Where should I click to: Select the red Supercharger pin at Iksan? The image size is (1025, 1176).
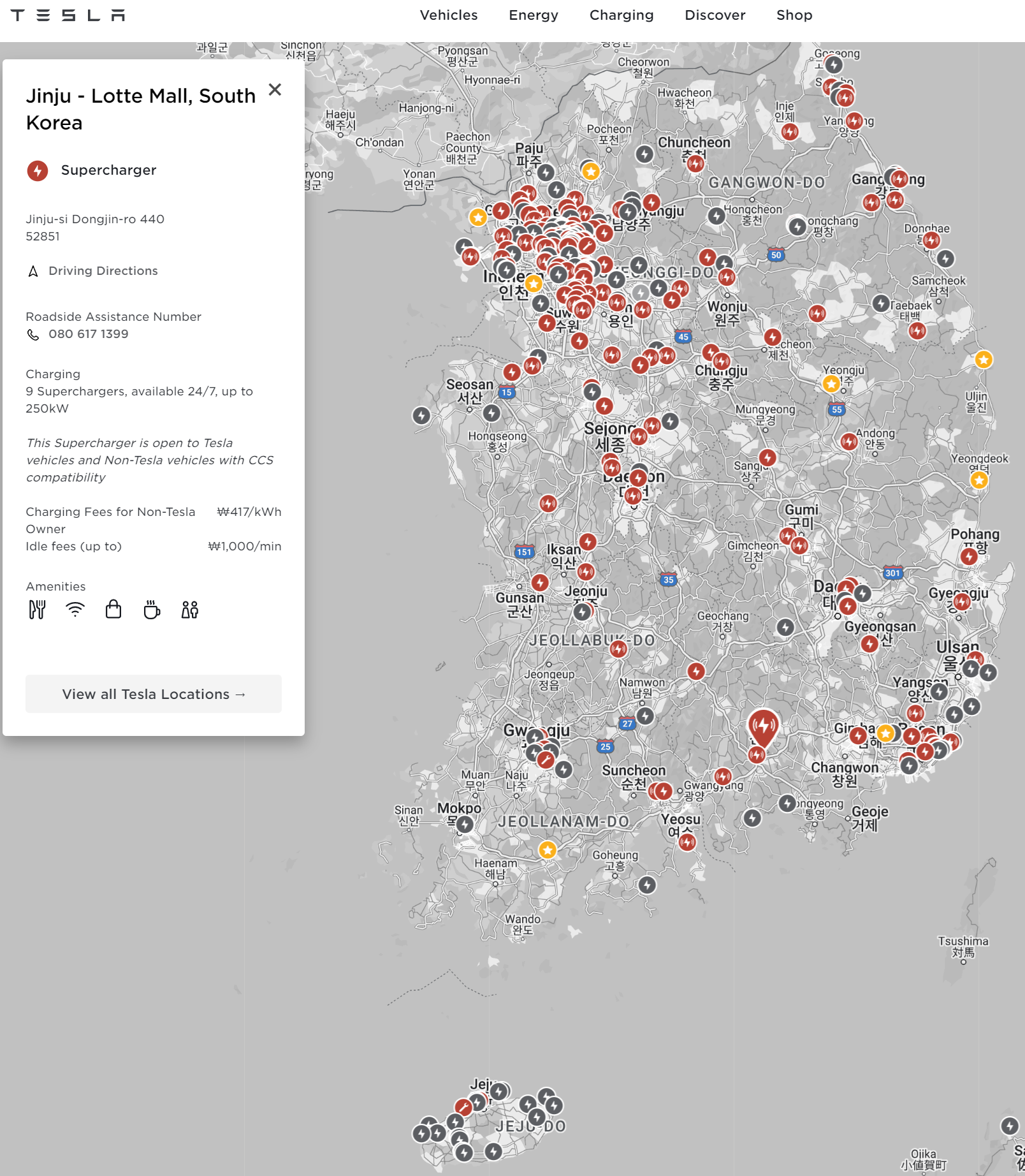pos(588,541)
